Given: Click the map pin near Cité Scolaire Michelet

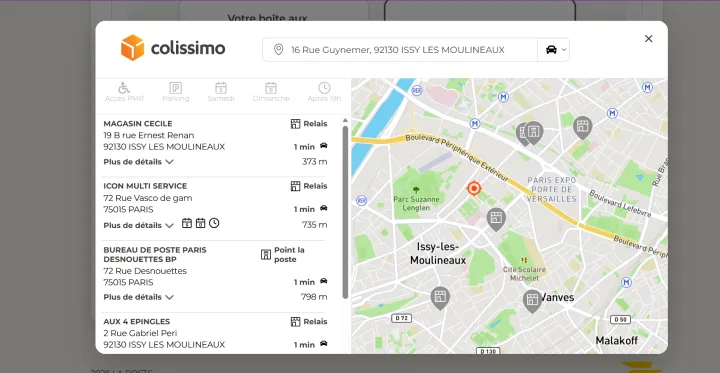Looking at the screenshot, I should 496,218.
